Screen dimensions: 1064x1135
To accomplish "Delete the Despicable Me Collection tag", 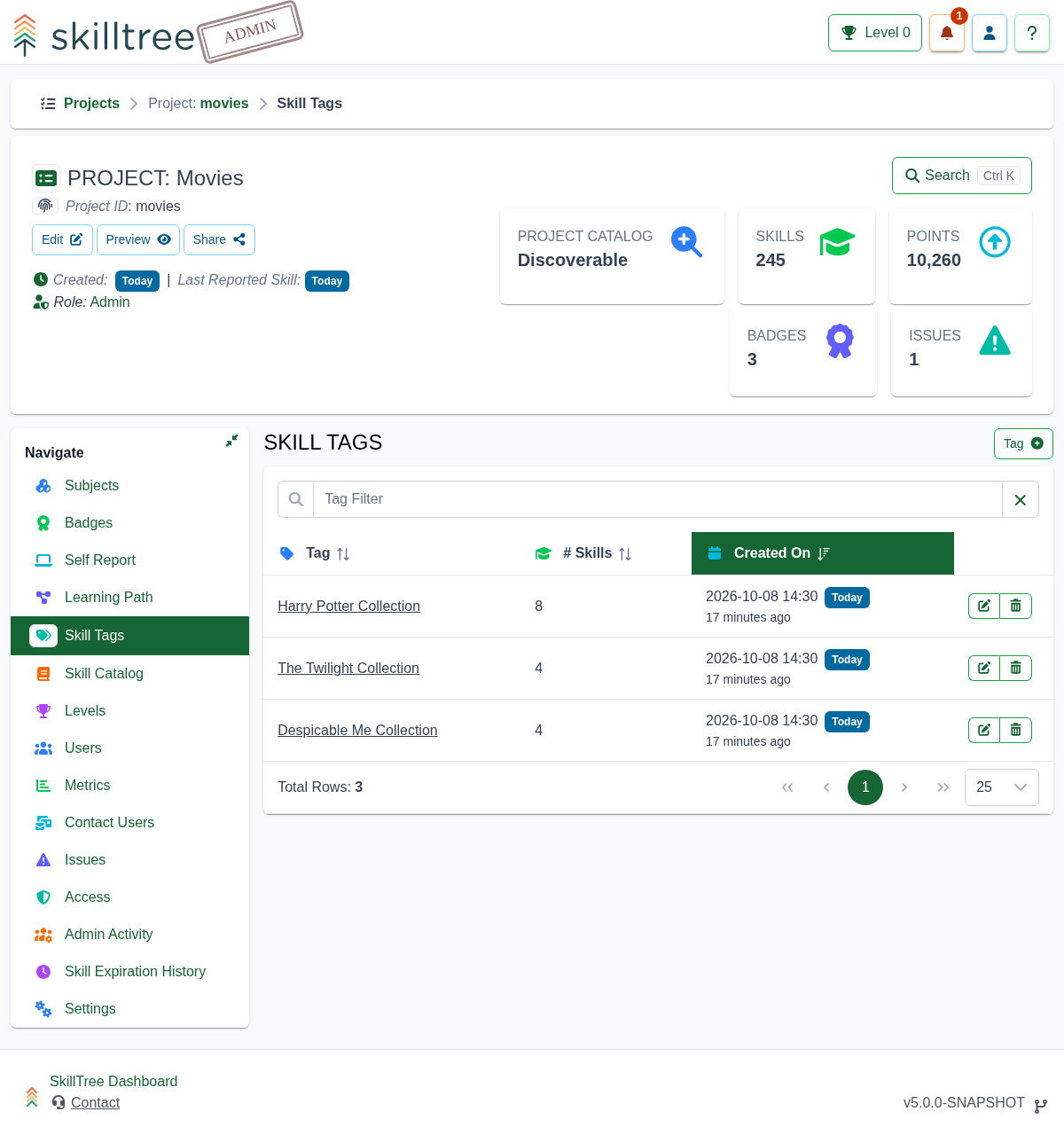I will click(x=1016, y=731).
